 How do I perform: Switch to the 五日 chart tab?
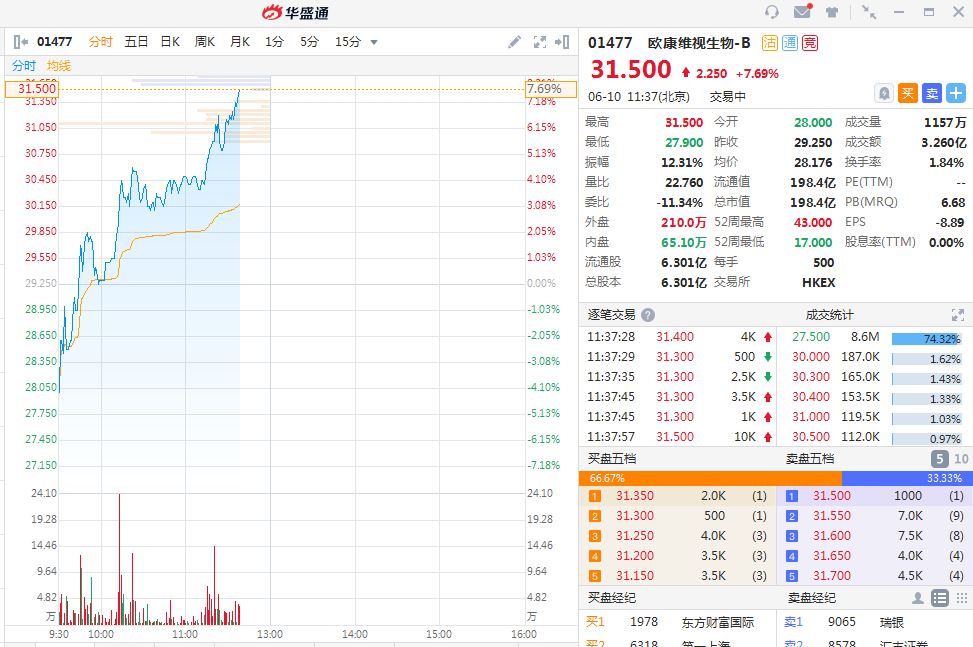coord(136,42)
